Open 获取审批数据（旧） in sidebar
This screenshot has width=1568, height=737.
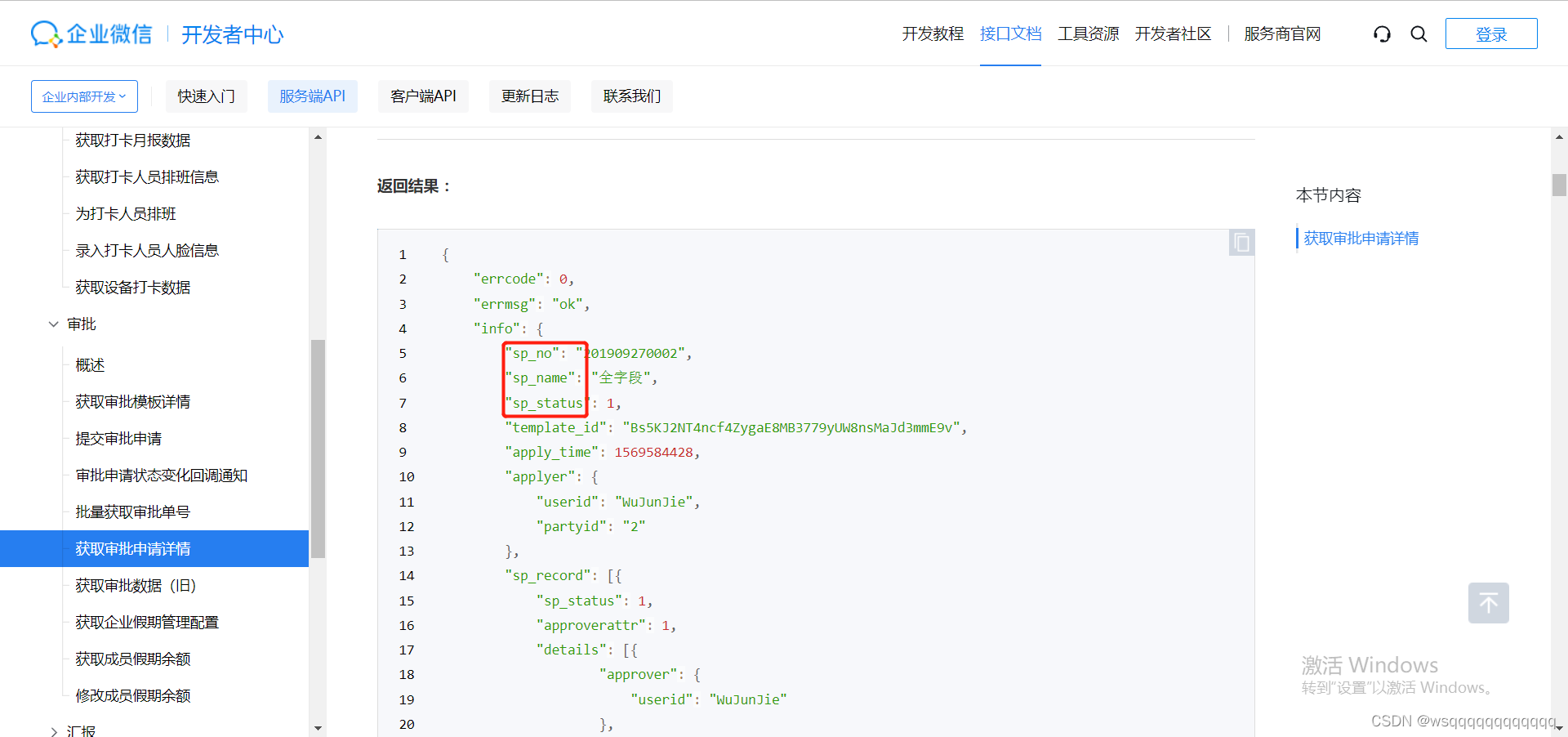click(x=136, y=586)
